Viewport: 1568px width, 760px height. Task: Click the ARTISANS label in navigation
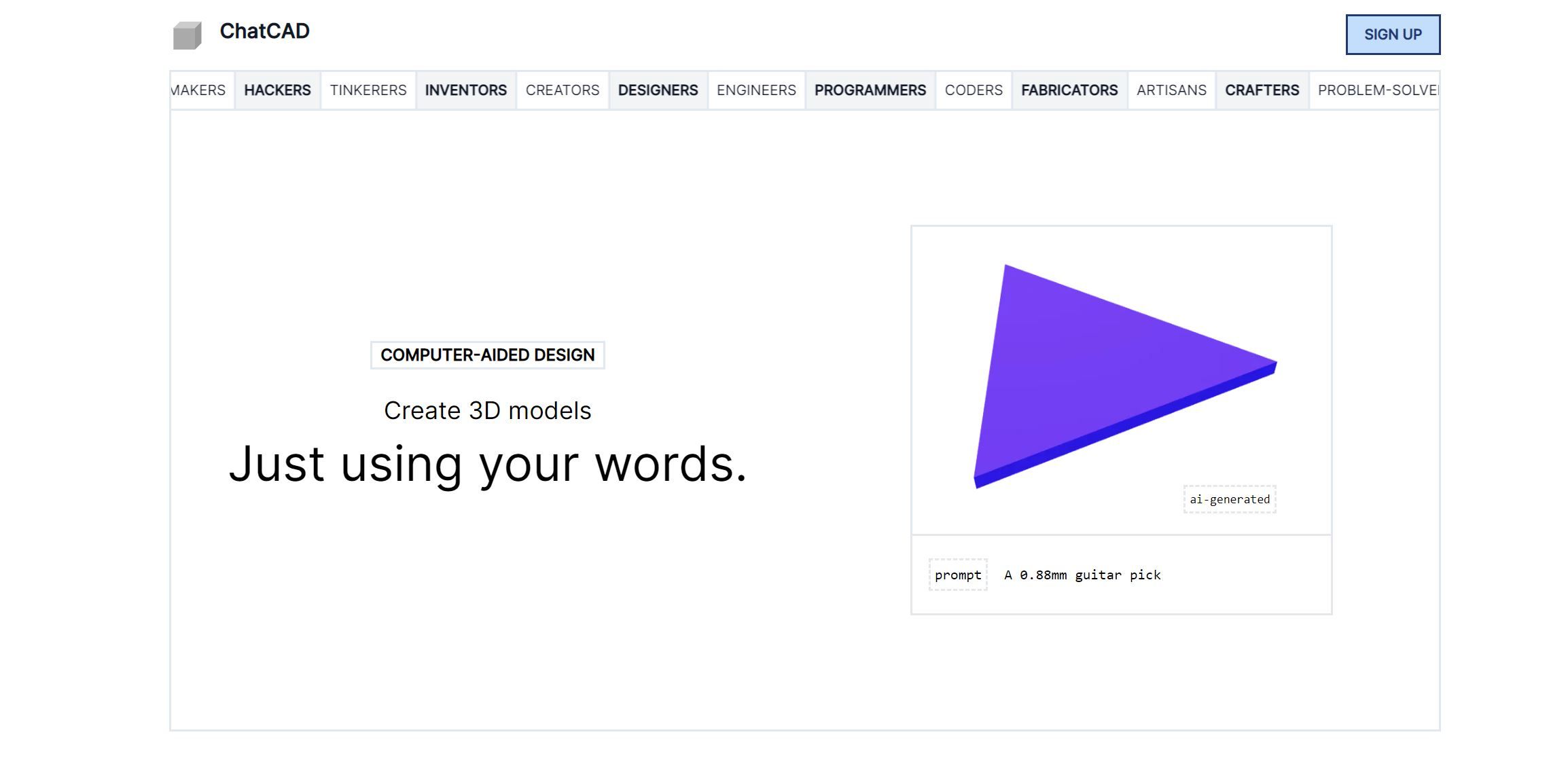click(1173, 89)
